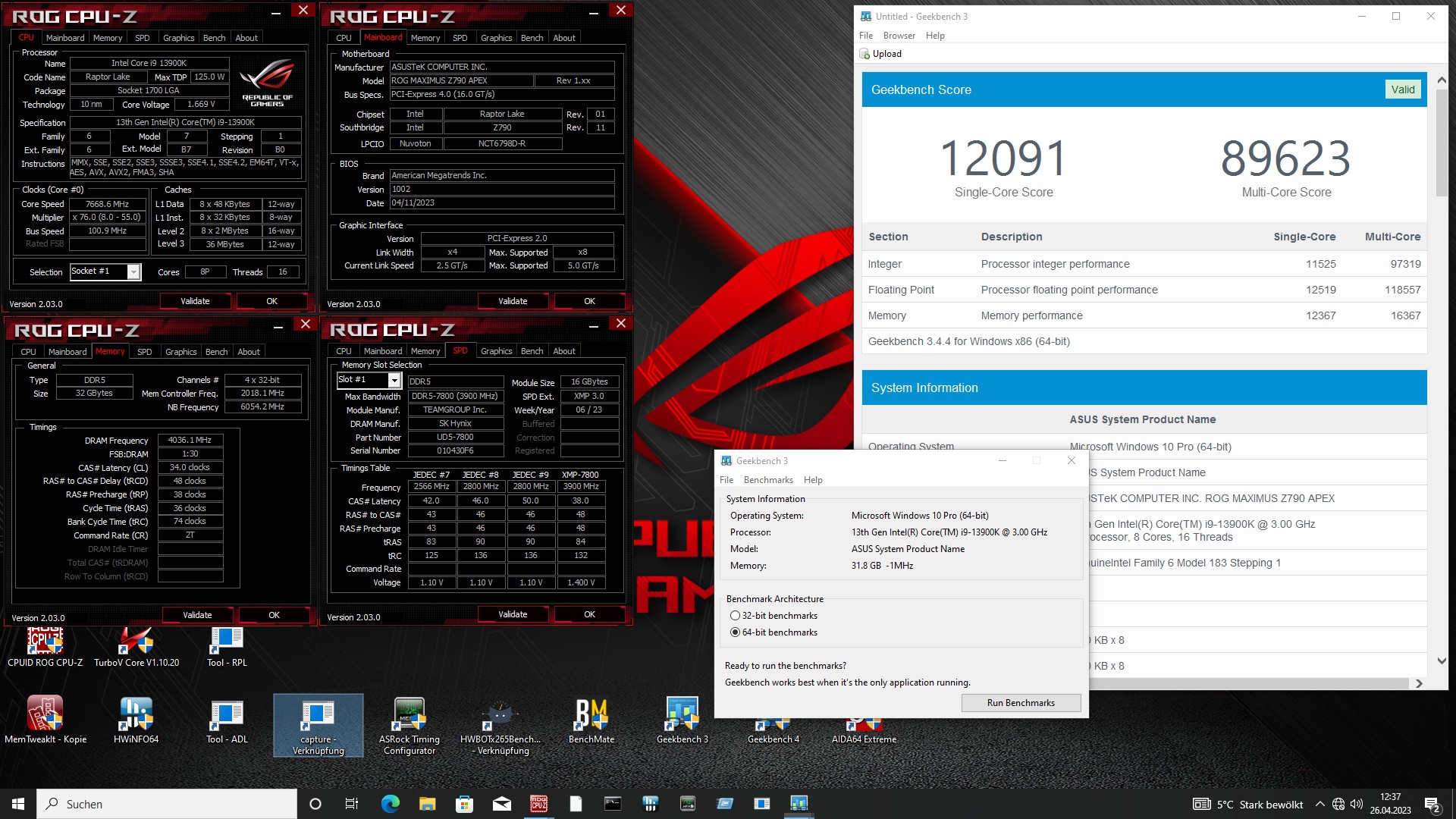Switch to the Graphics tab in the Mainboard window
The image size is (1456, 819).
tap(497, 38)
